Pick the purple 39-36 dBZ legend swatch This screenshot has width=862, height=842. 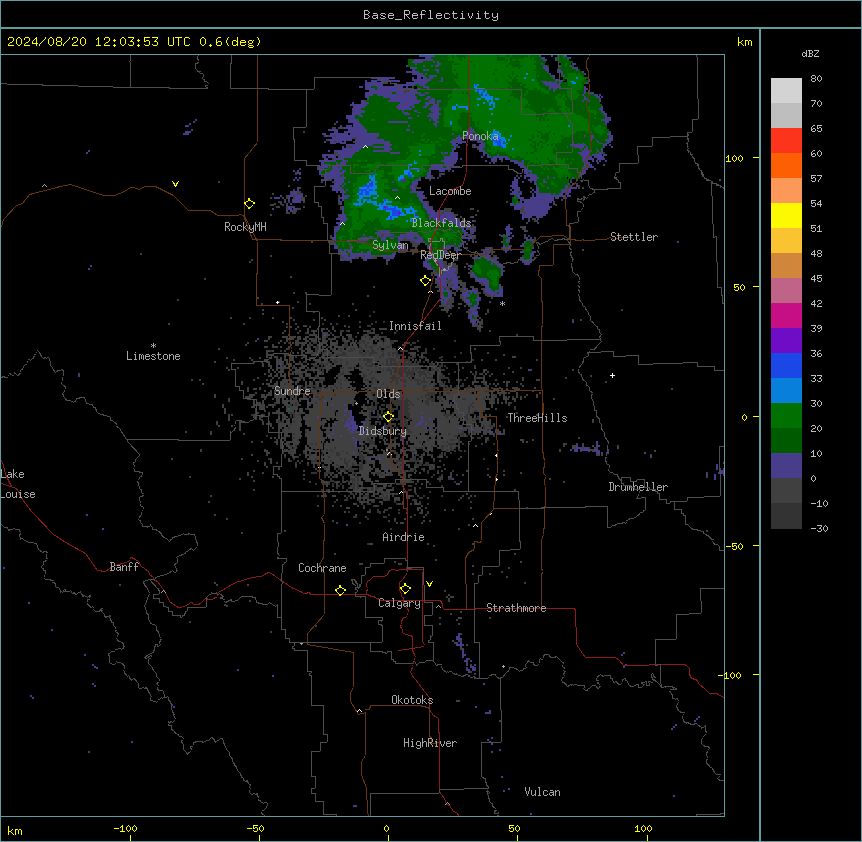[786, 341]
